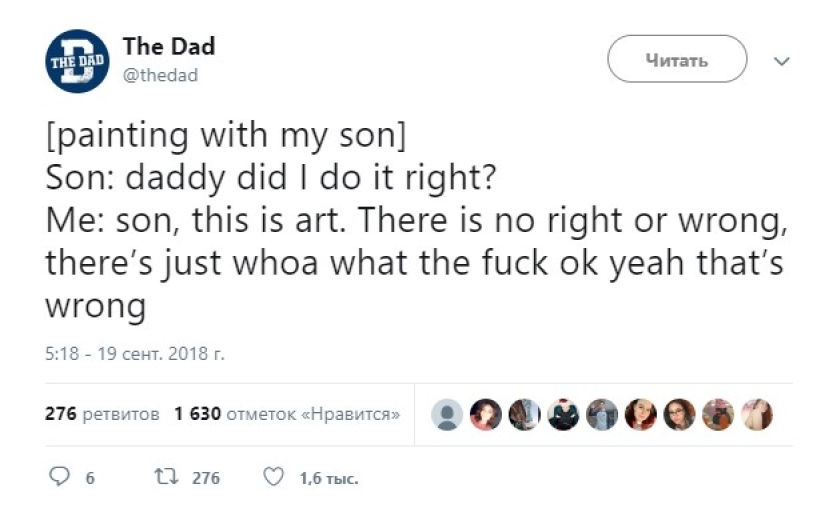Open the fourth liker avatar with red hat
Screen dimensions: 825x520
pos(563,414)
